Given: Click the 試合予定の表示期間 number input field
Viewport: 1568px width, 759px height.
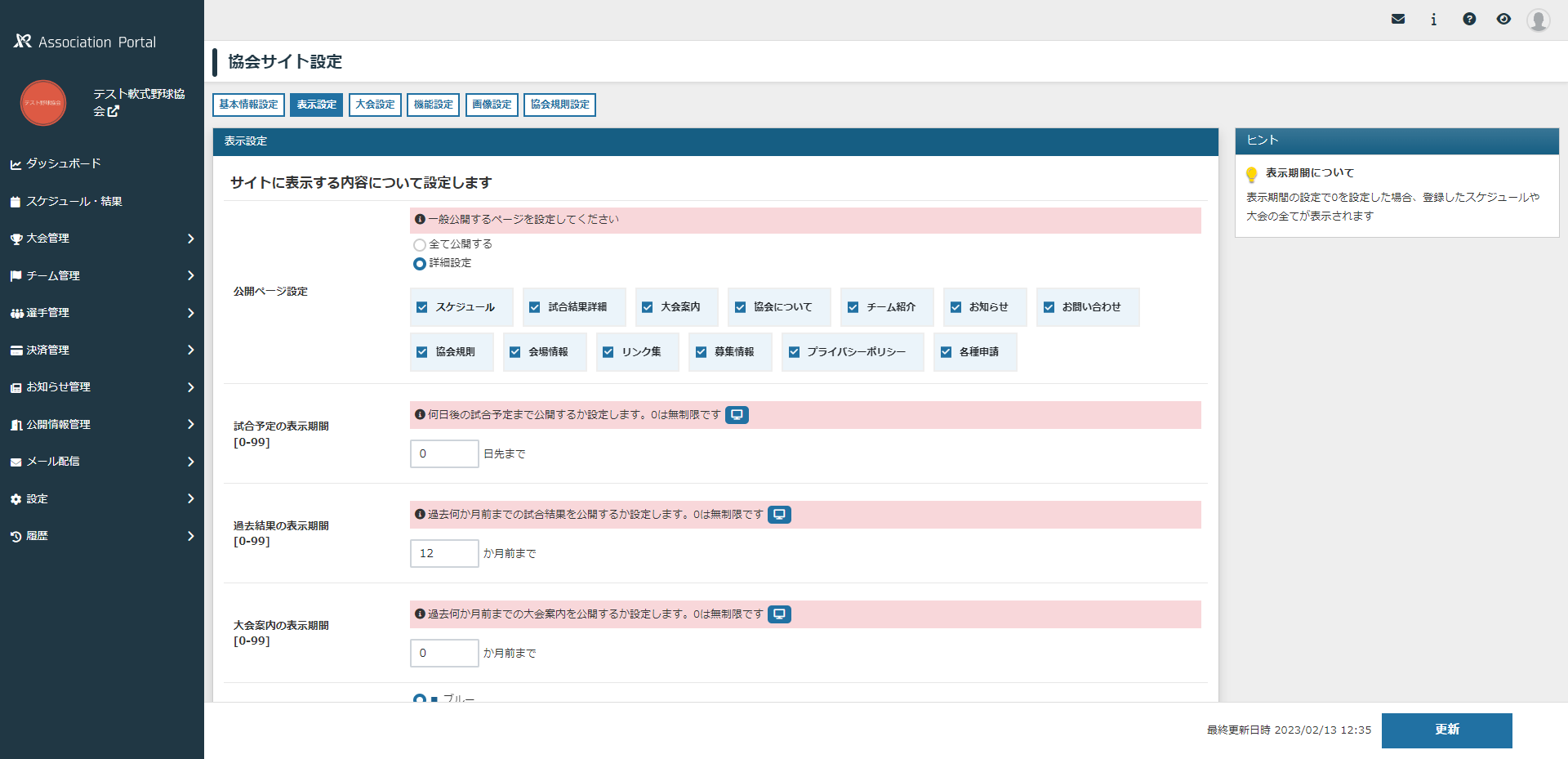Looking at the screenshot, I should (x=443, y=453).
